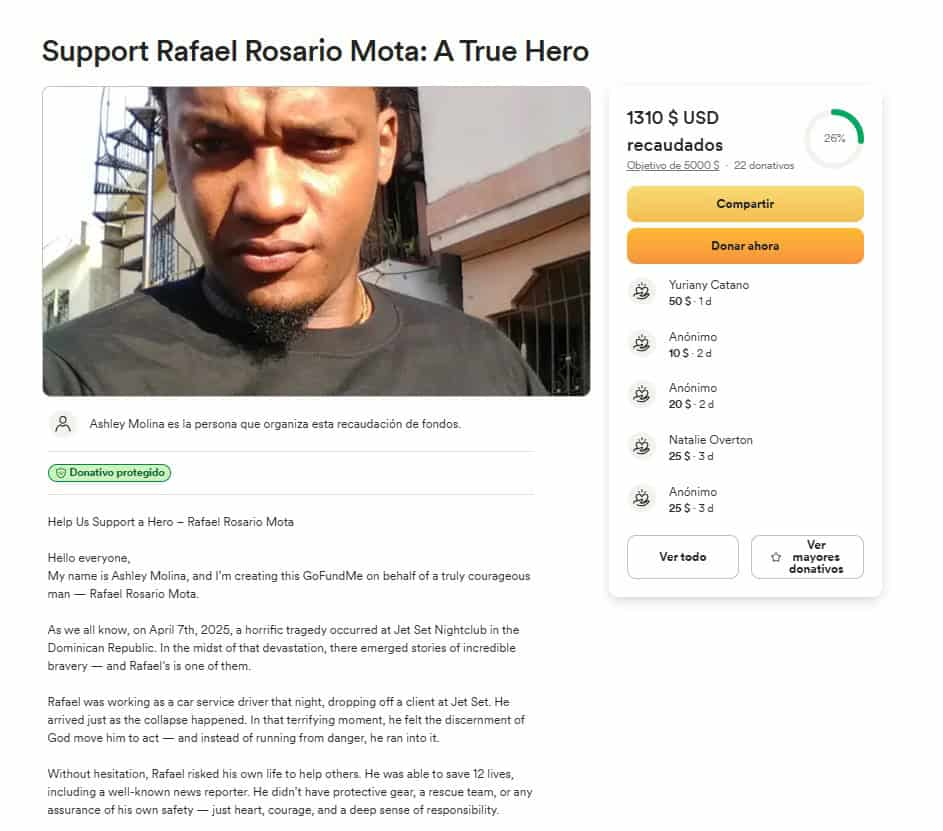Open the campaign photo of Rafael
The width and height of the screenshot is (943, 831).
316,241
